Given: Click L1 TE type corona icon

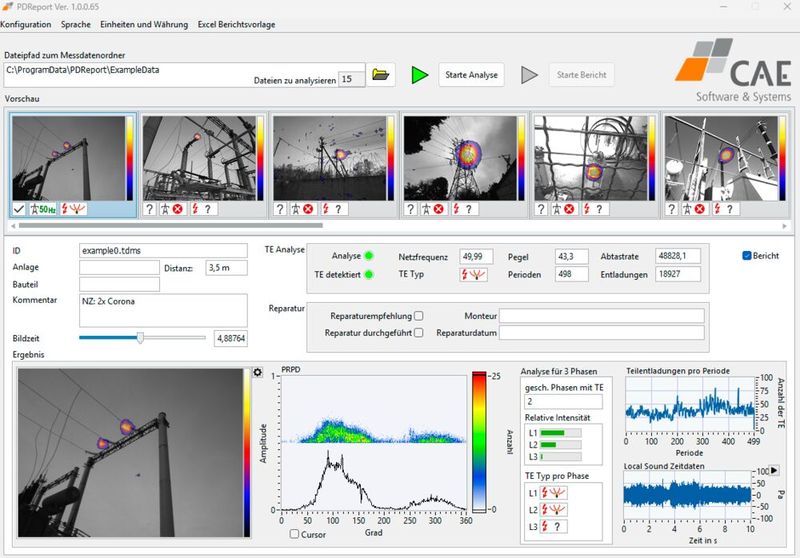Looking at the screenshot, I should click(554, 493).
